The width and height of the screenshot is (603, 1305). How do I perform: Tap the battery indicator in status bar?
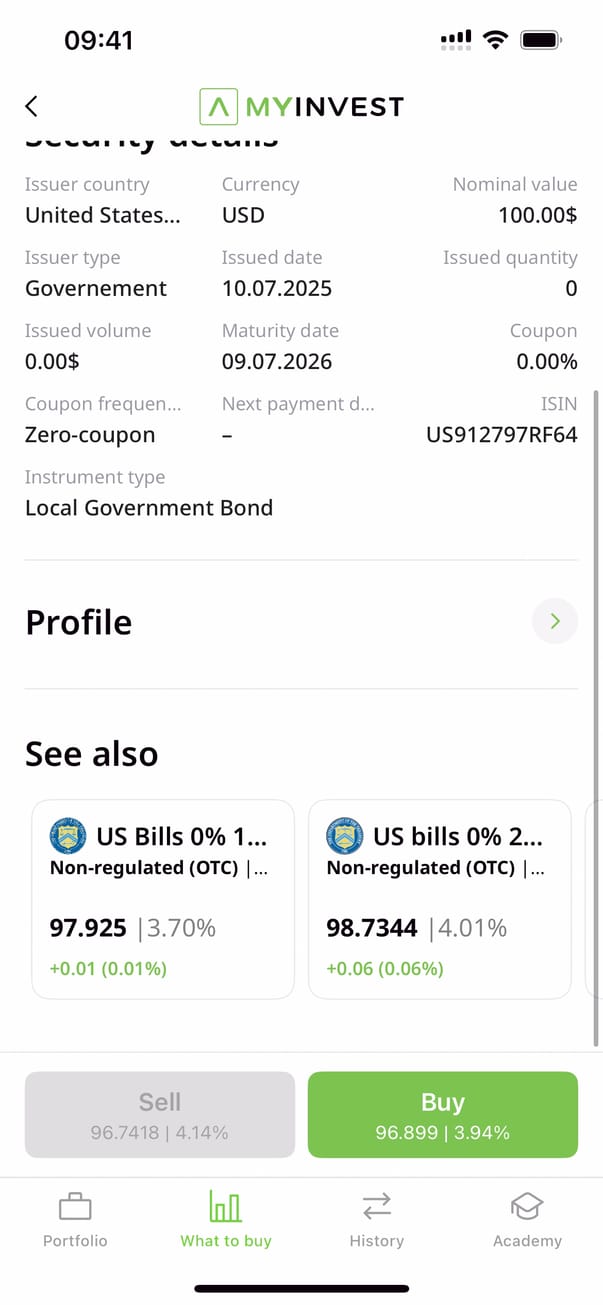tap(540, 40)
